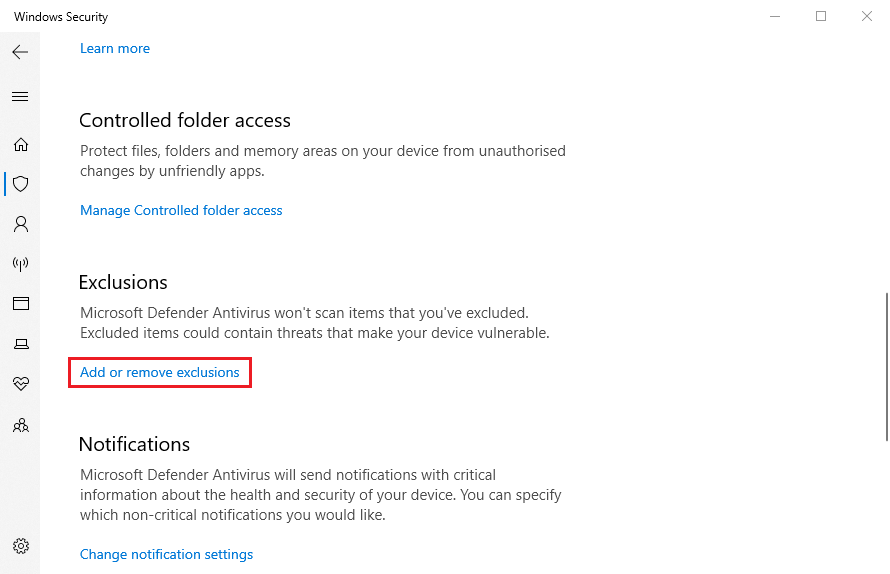This screenshot has width=890, height=574.
Task: Close the Windows Security window
Action: tap(867, 16)
